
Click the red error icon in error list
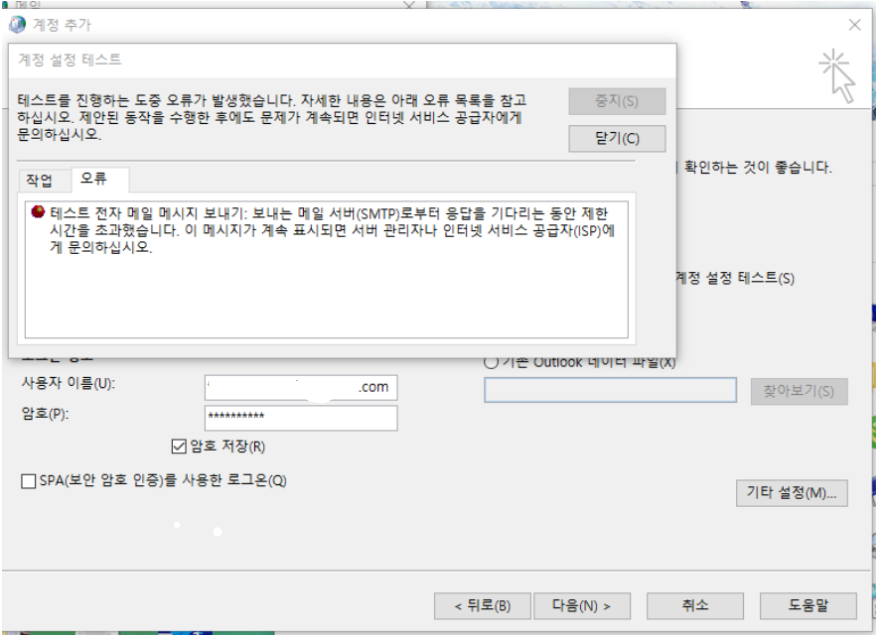click(x=37, y=212)
